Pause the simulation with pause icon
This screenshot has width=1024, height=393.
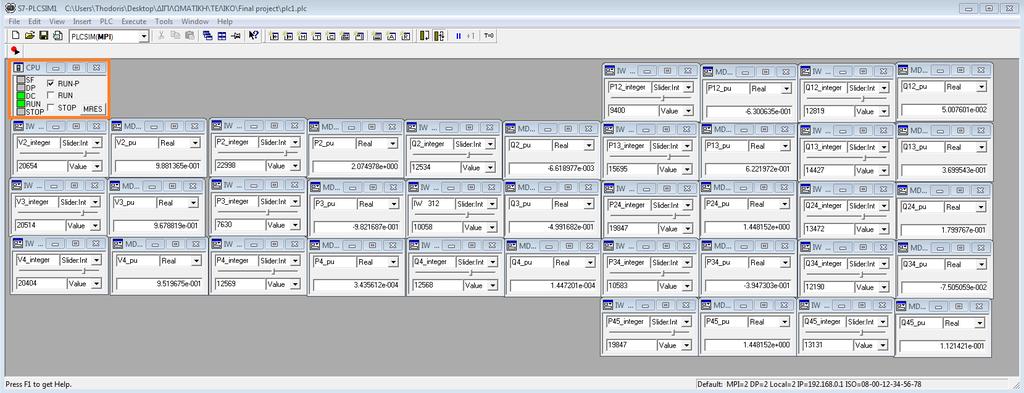(x=458, y=36)
